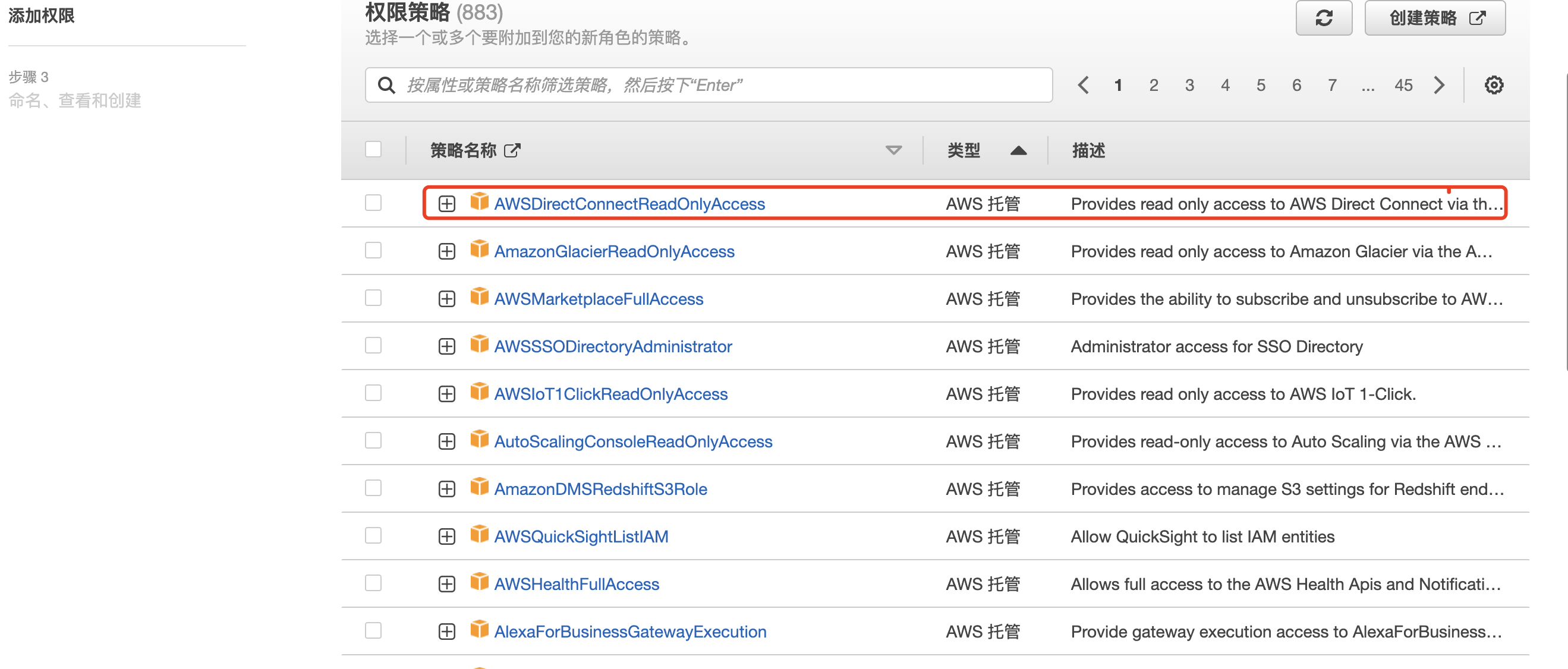Open the 策略名称 external link icon

tap(512, 150)
